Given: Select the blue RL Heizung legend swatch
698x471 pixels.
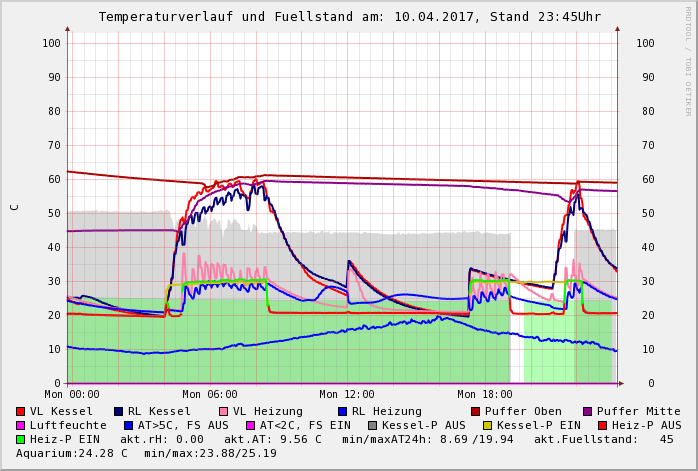Looking at the screenshot, I should (342, 412).
